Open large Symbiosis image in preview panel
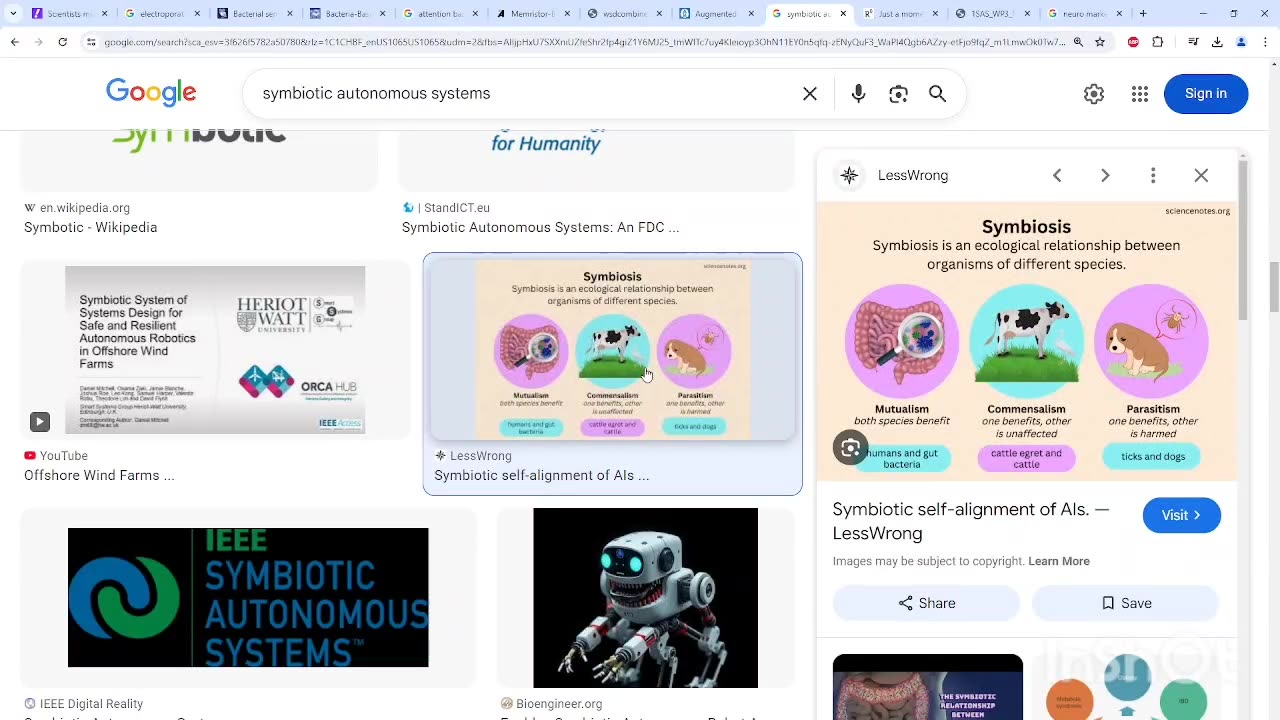This screenshot has height=720, width=1280. pyautogui.click(x=1027, y=341)
